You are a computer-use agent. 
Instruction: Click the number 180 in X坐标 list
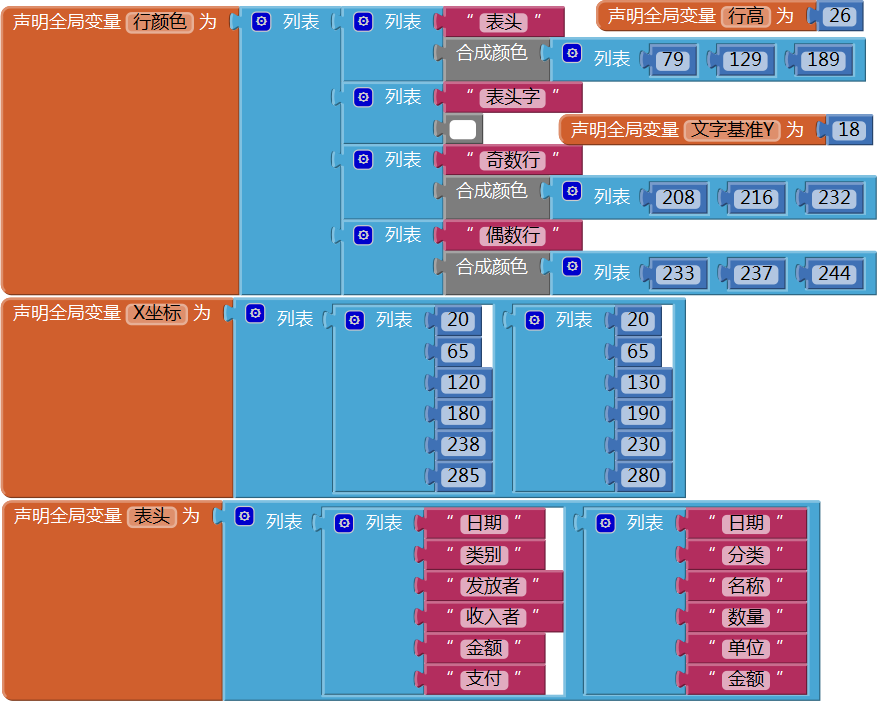(463, 414)
